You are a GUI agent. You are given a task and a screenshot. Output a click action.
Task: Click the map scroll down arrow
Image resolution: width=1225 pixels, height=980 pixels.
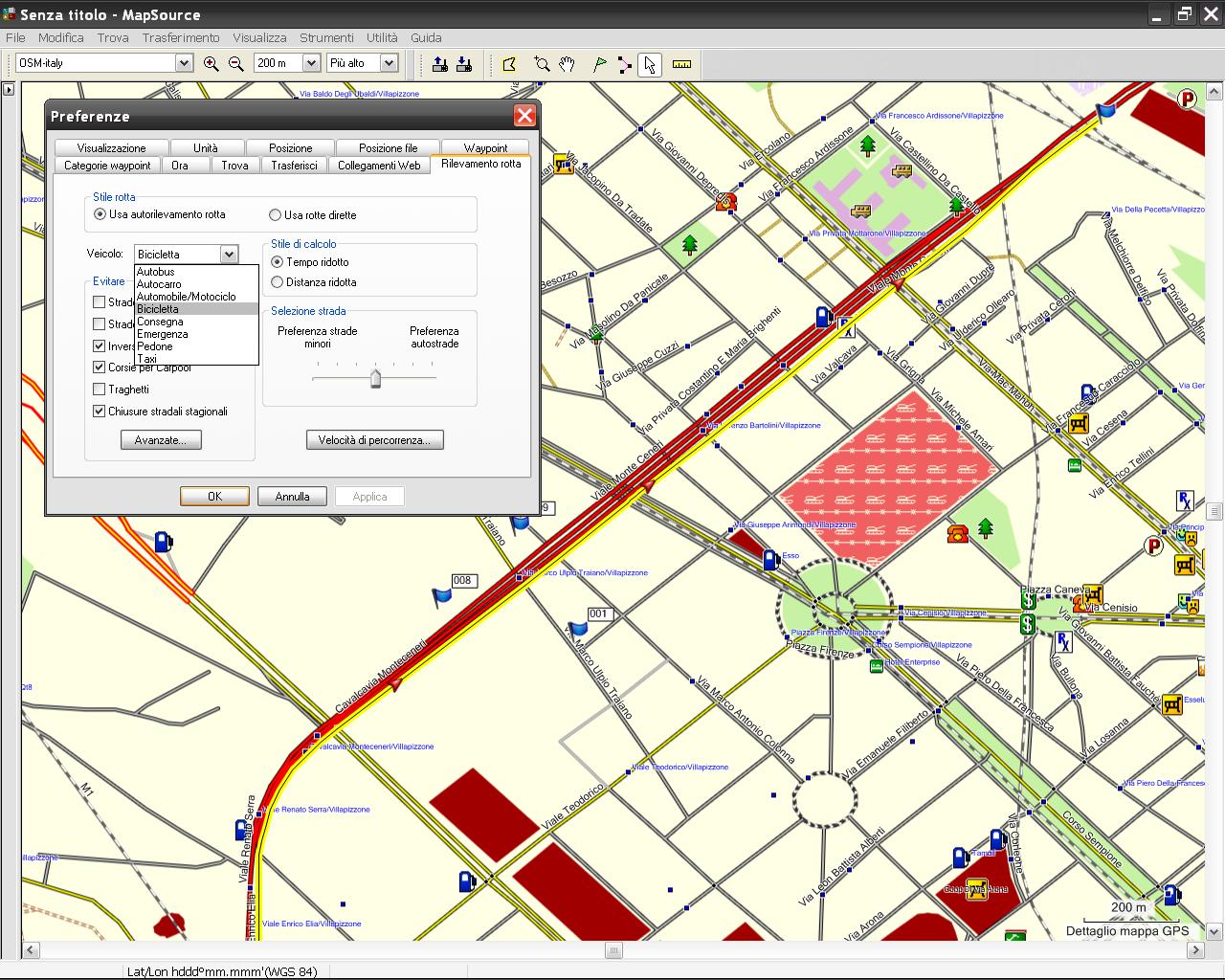(x=1214, y=931)
